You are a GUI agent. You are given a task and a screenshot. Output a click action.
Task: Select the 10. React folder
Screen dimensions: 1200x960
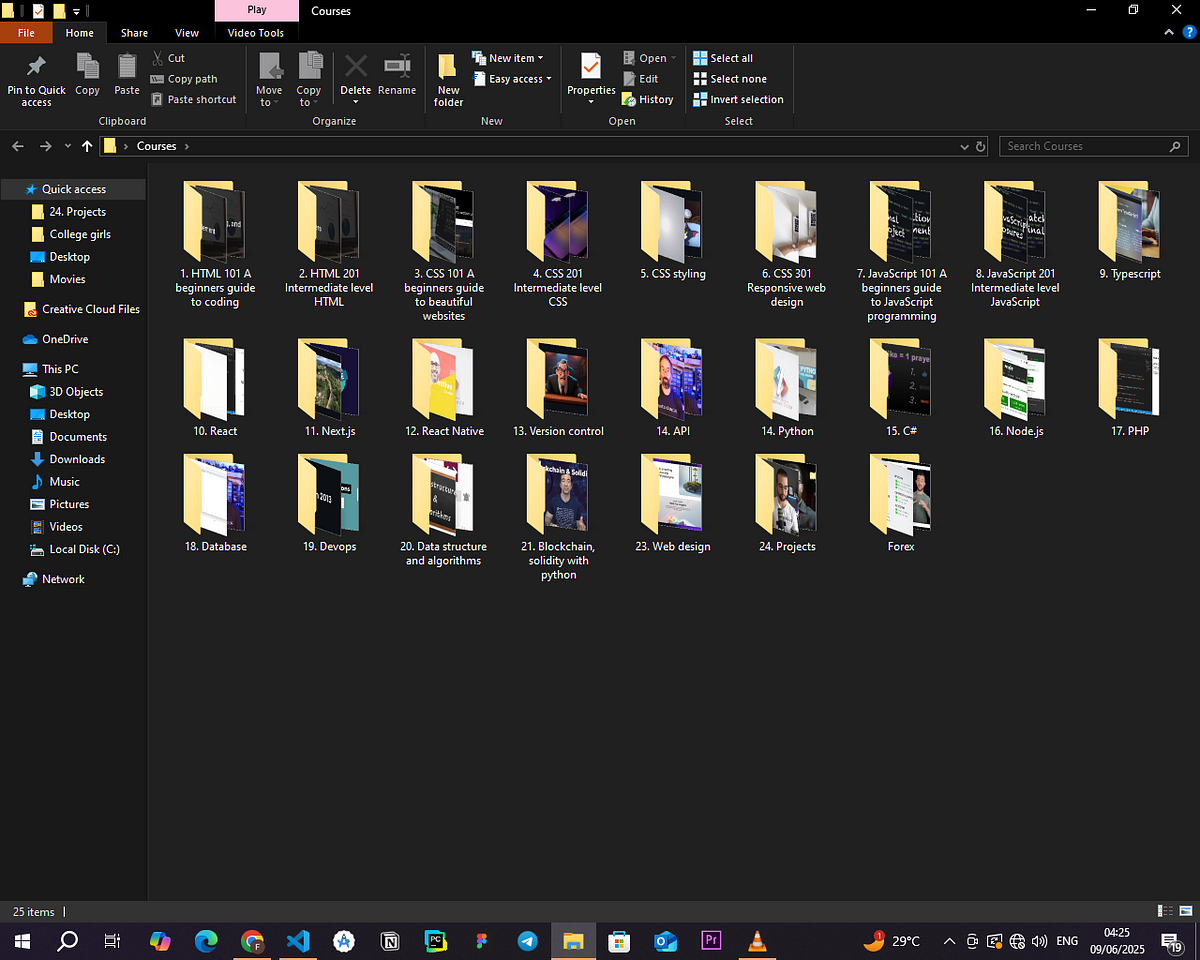[215, 389]
